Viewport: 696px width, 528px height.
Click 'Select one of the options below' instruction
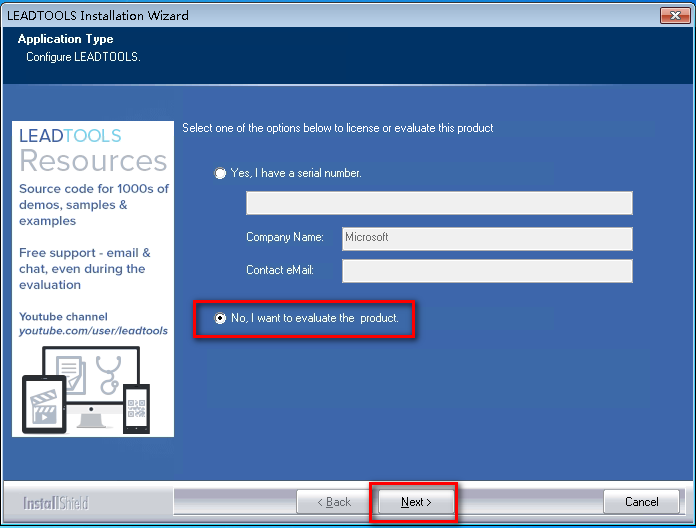pyautogui.click(x=338, y=128)
